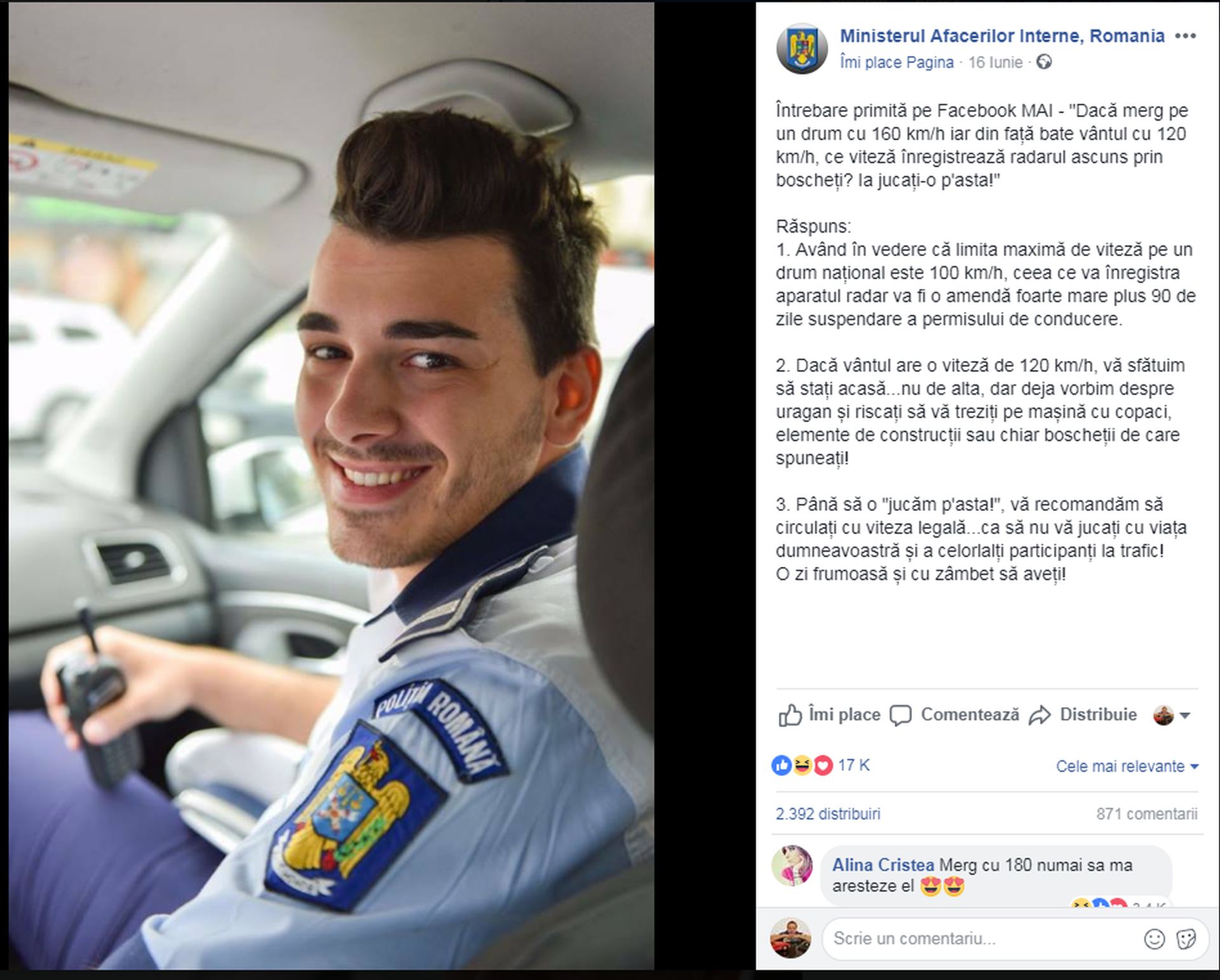Image resolution: width=1220 pixels, height=980 pixels.
Task: Expand the comment-as profile selector dropdown
Action: point(1171,715)
